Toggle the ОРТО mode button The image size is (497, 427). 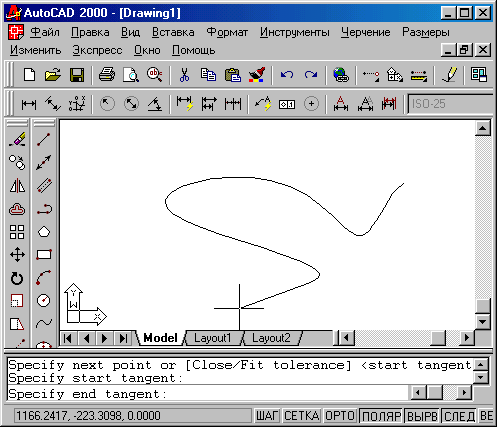(340, 416)
